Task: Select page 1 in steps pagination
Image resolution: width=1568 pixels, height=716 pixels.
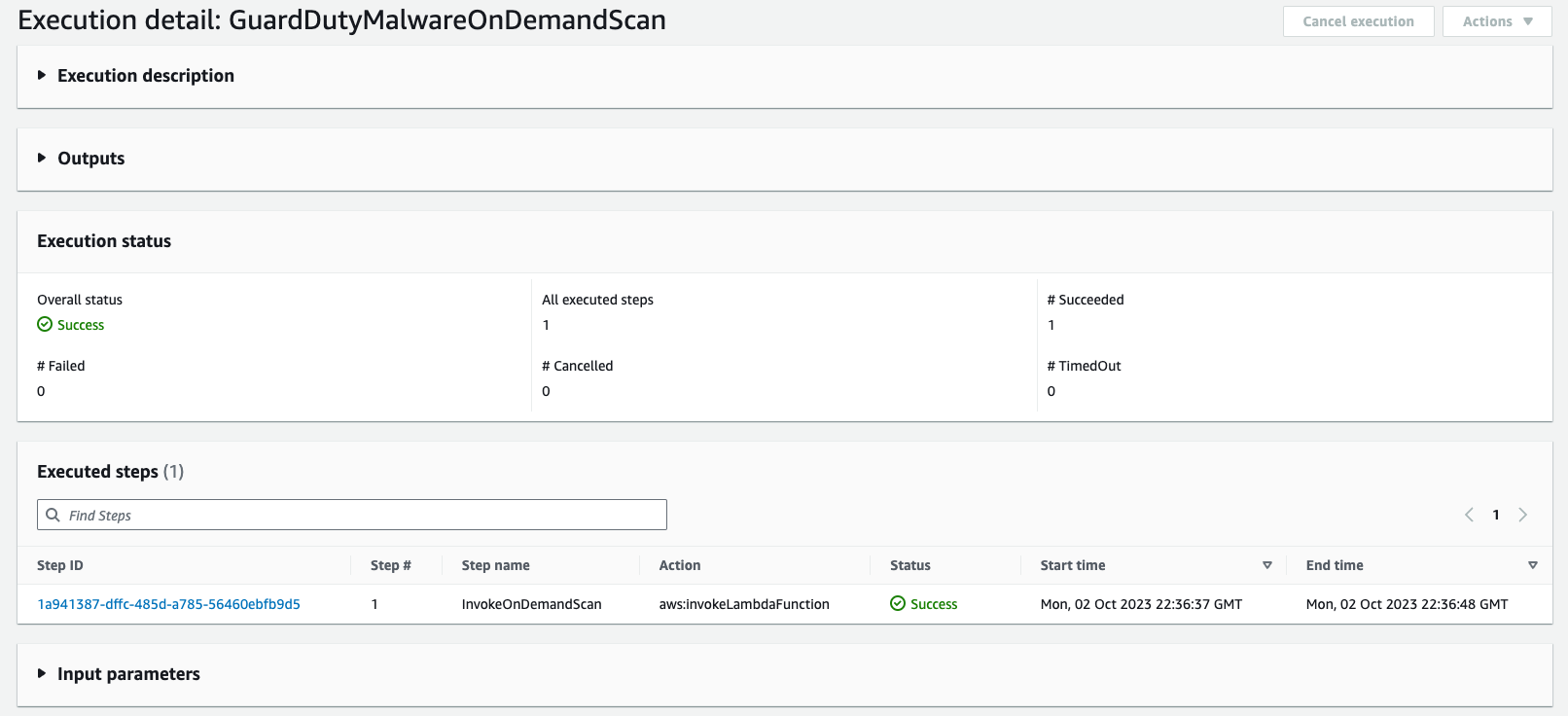Action: 1496,515
